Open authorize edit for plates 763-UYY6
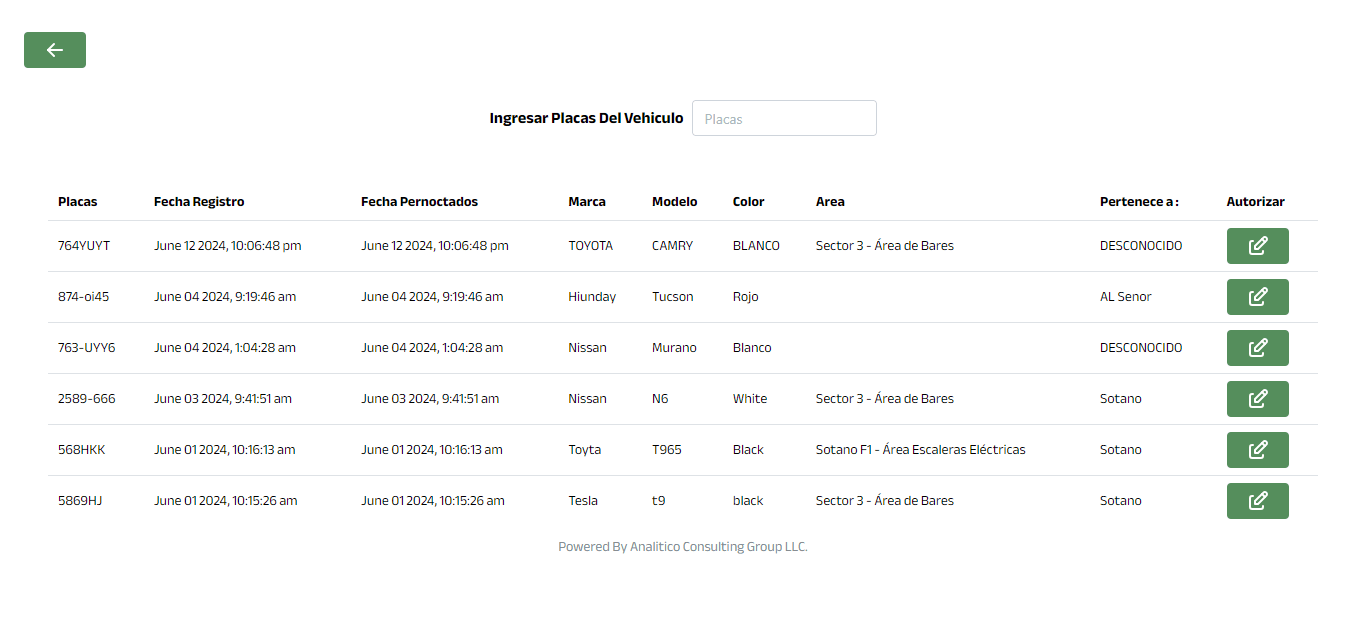The image size is (1366, 617). 1257,348
